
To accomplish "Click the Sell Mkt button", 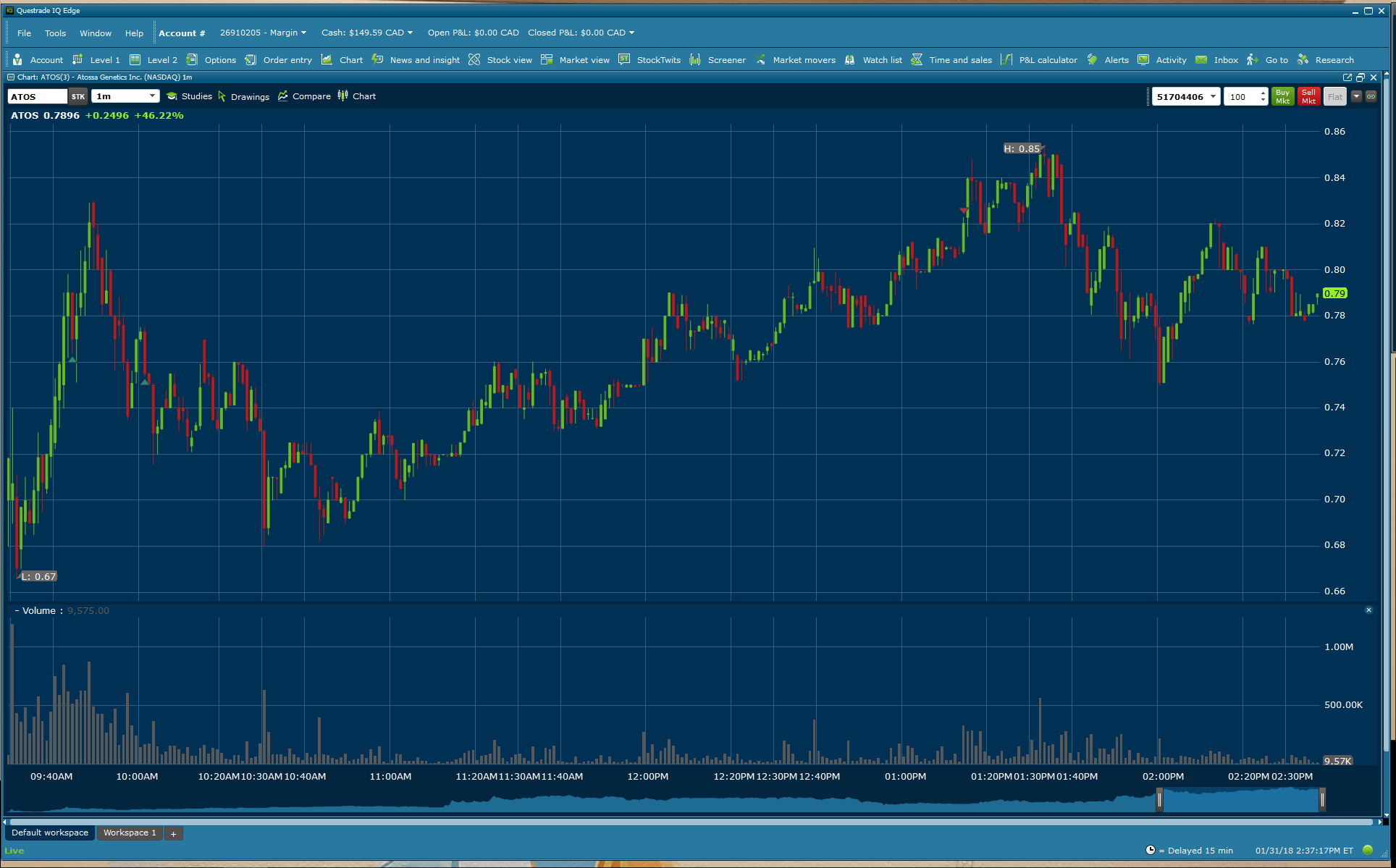I will [1308, 96].
